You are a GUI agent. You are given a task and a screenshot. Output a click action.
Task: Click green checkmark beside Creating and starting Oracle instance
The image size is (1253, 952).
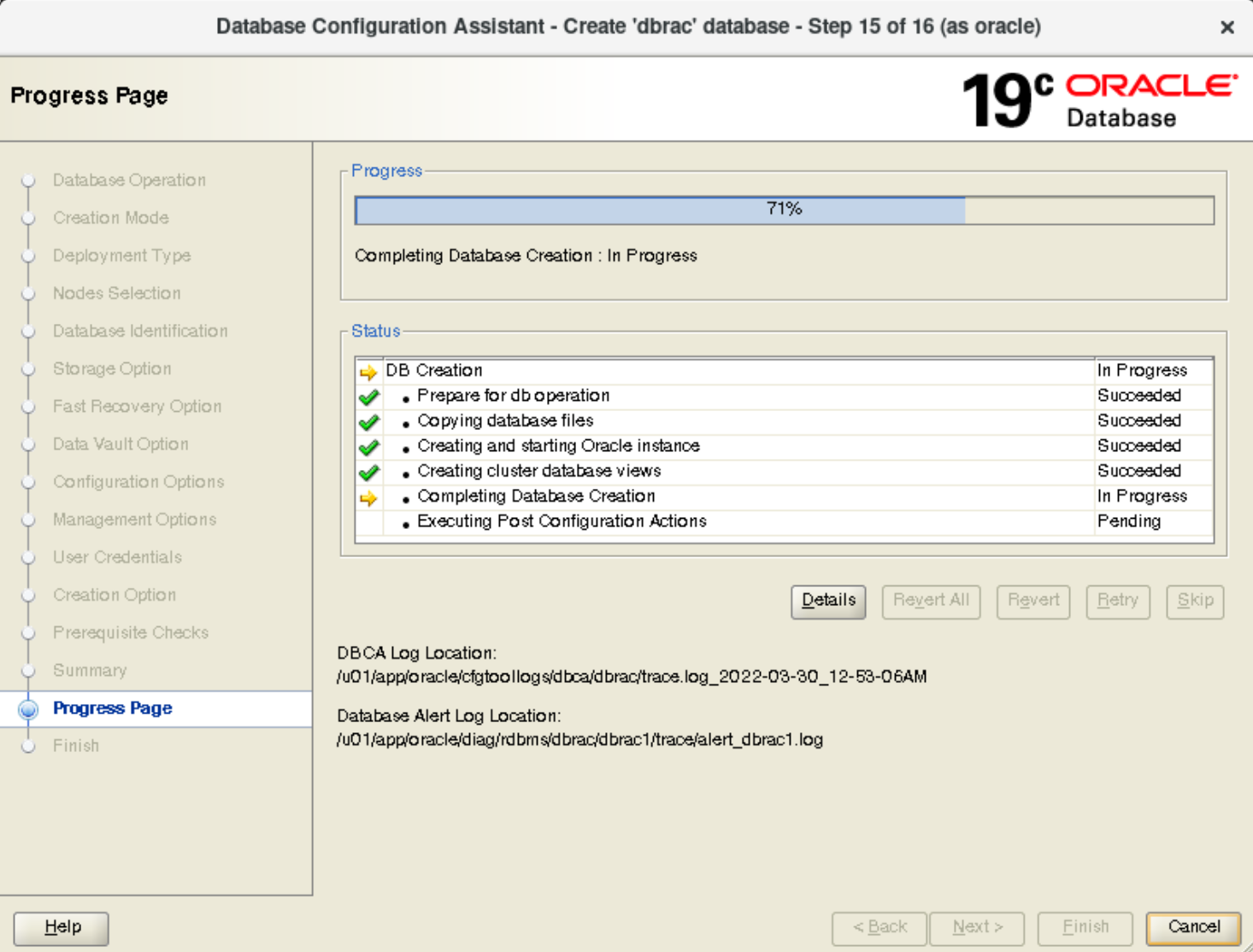click(x=369, y=447)
